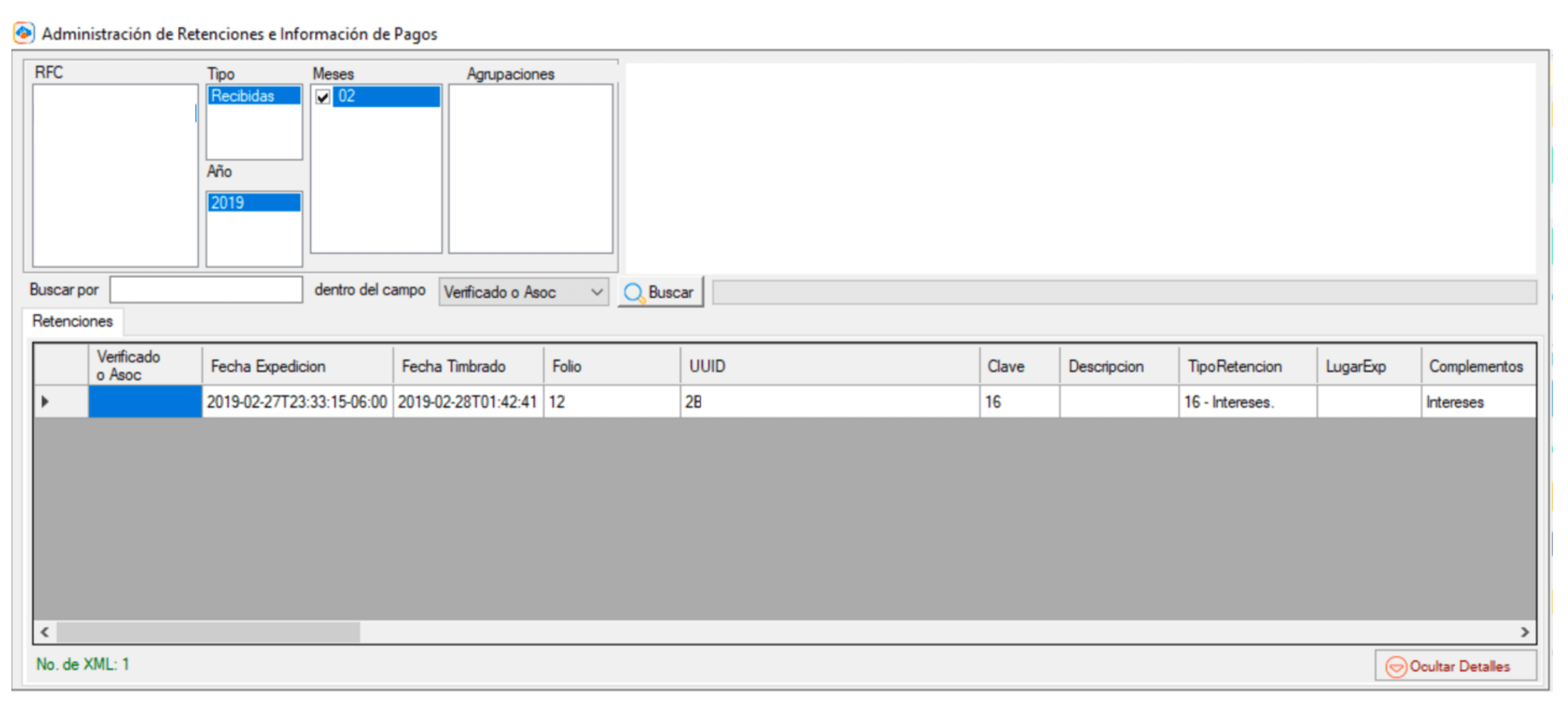Expand the dentro del campo field selector

point(597,292)
